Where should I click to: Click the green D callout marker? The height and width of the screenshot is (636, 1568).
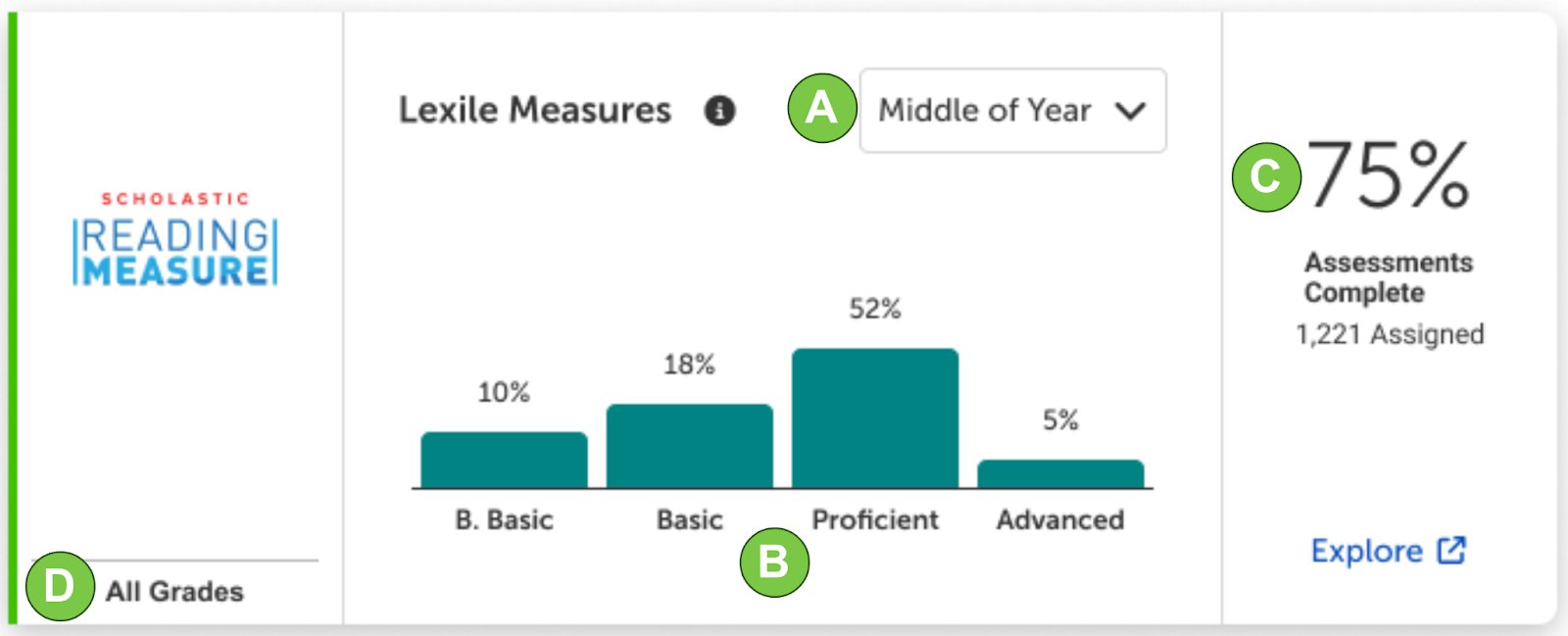pos(60,586)
